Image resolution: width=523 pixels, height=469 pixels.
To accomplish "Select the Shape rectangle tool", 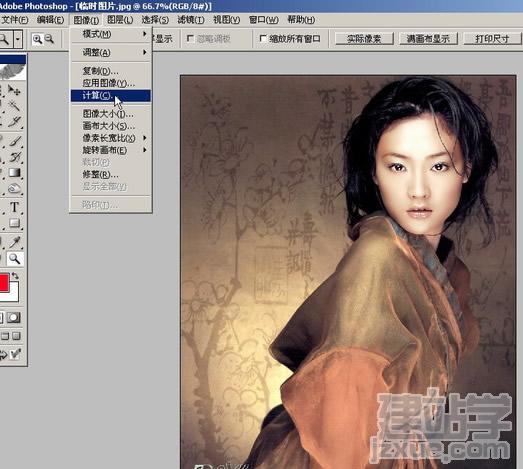I will point(14,223).
